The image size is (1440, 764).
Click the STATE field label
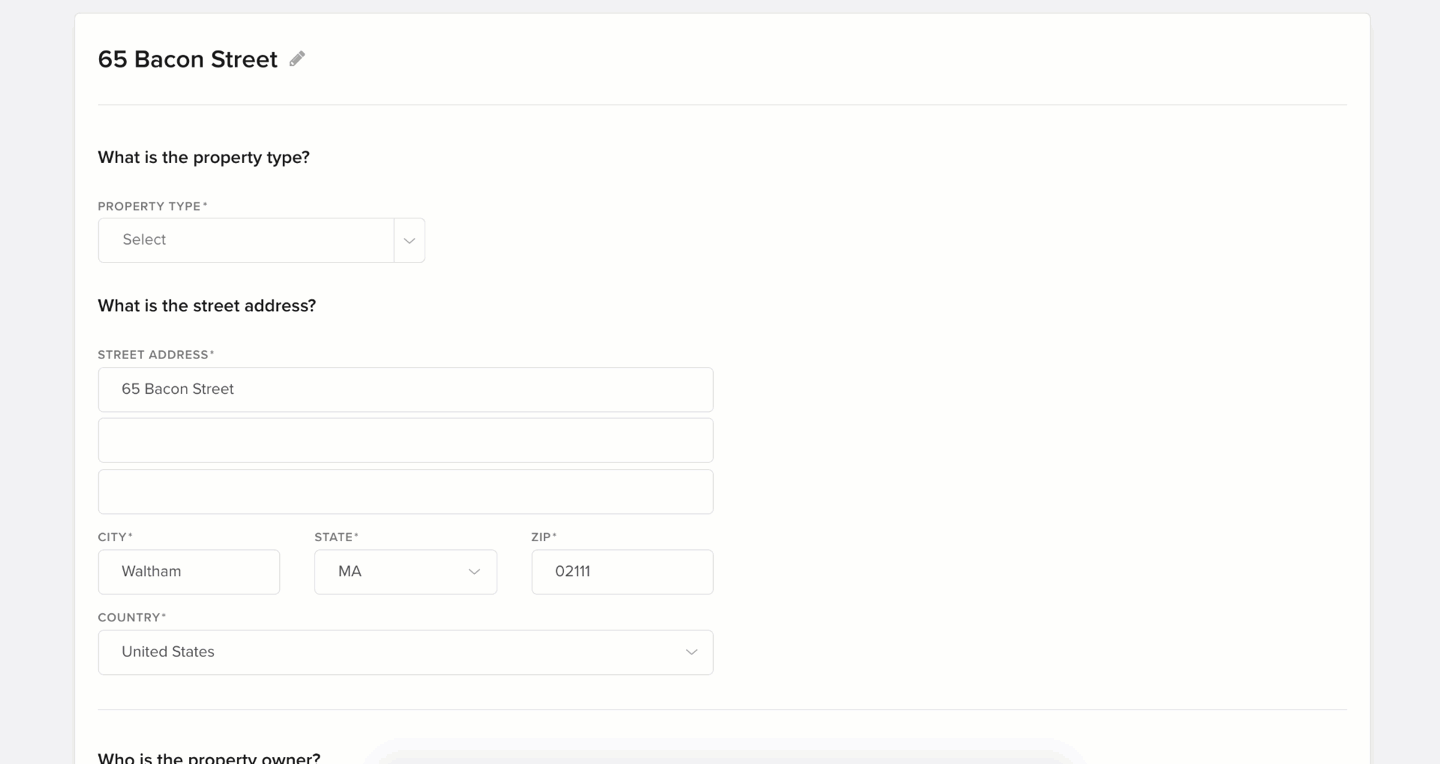tap(336, 537)
